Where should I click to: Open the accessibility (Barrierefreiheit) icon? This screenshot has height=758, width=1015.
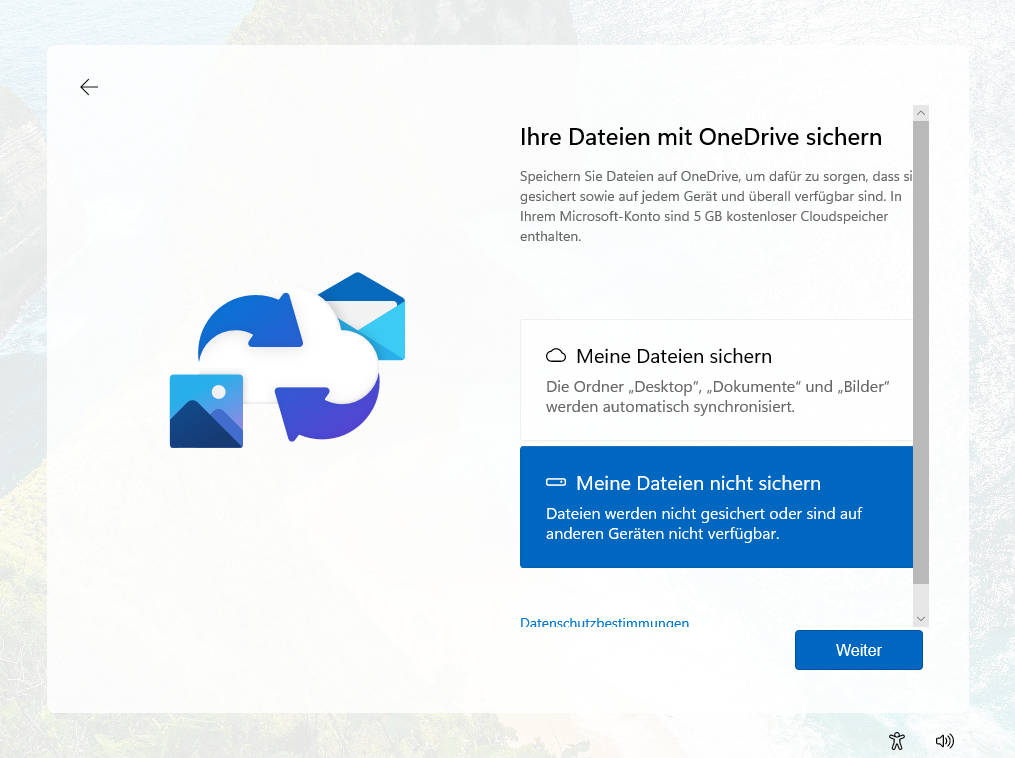click(x=896, y=741)
